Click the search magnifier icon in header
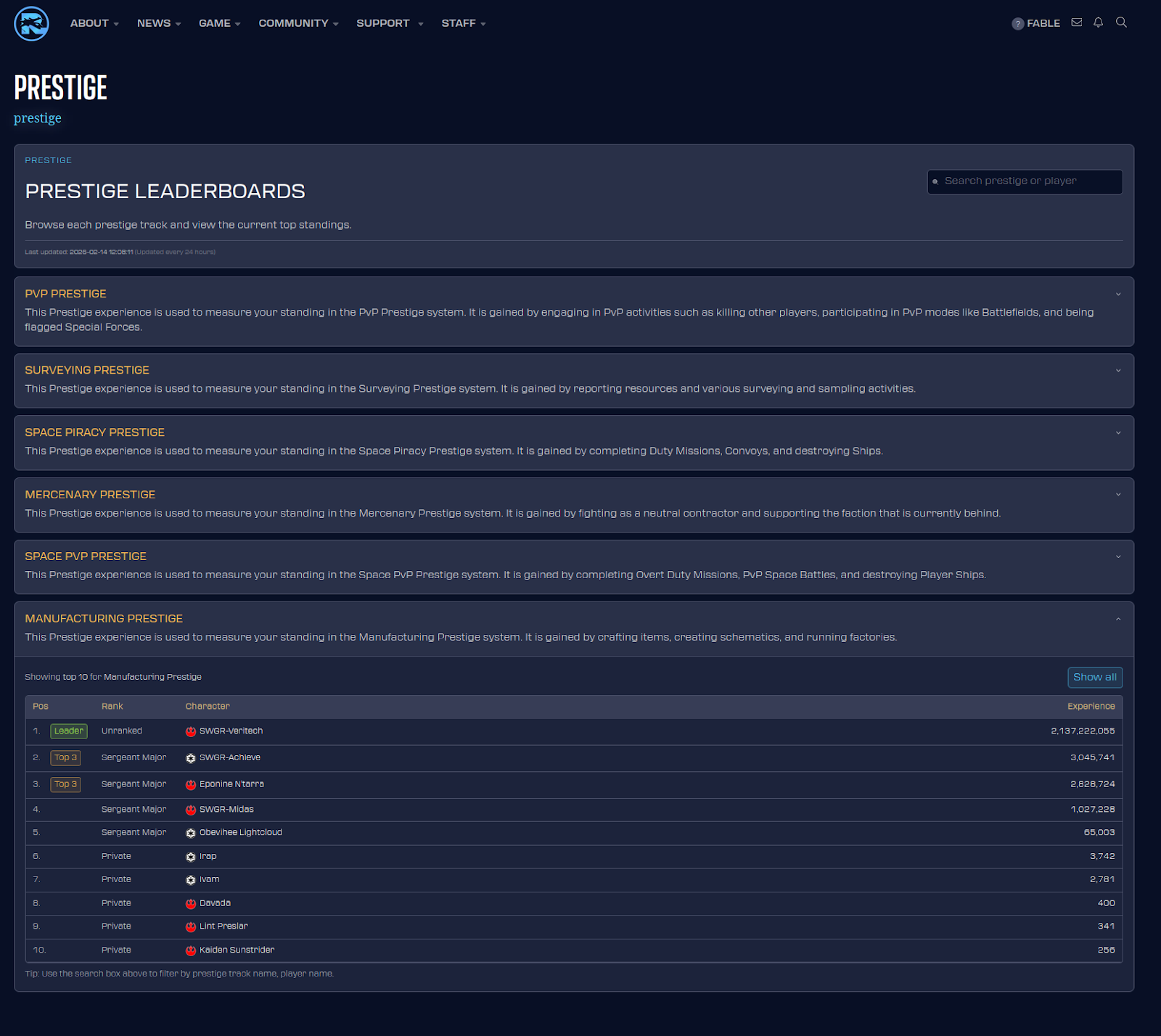The image size is (1161, 1036). pyautogui.click(x=1121, y=22)
